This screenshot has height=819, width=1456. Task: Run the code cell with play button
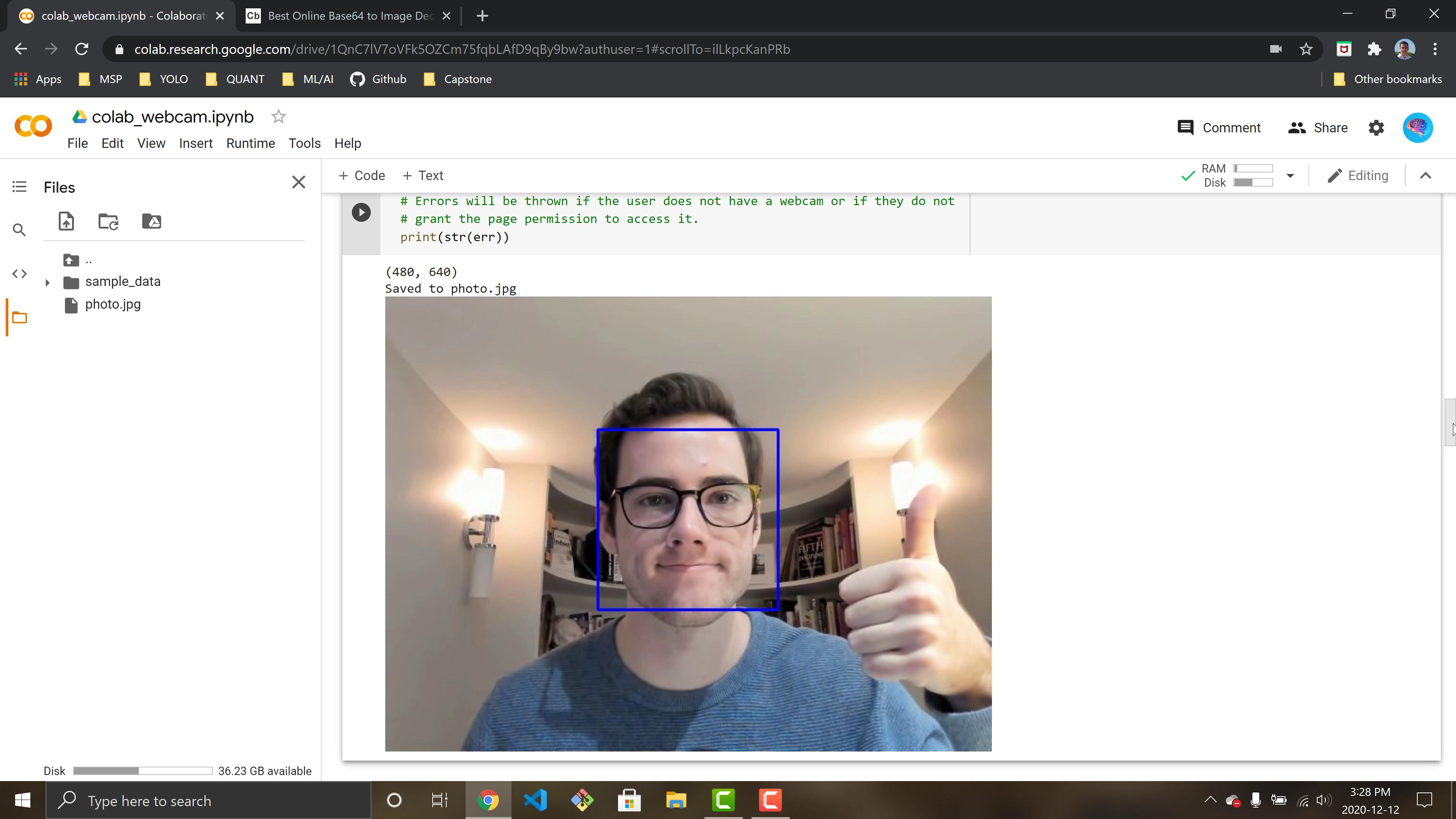click(x=361, y=212)
